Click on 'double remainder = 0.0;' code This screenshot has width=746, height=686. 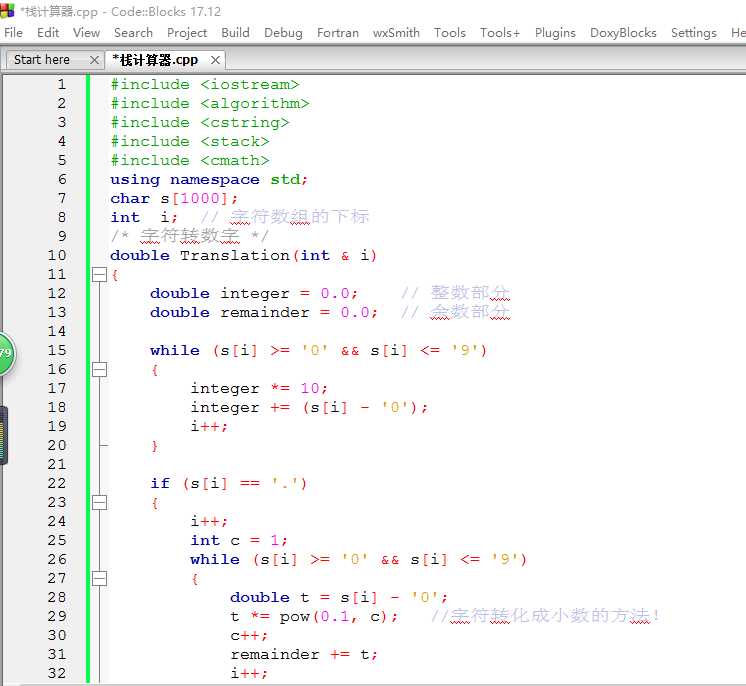coord(264,313)
